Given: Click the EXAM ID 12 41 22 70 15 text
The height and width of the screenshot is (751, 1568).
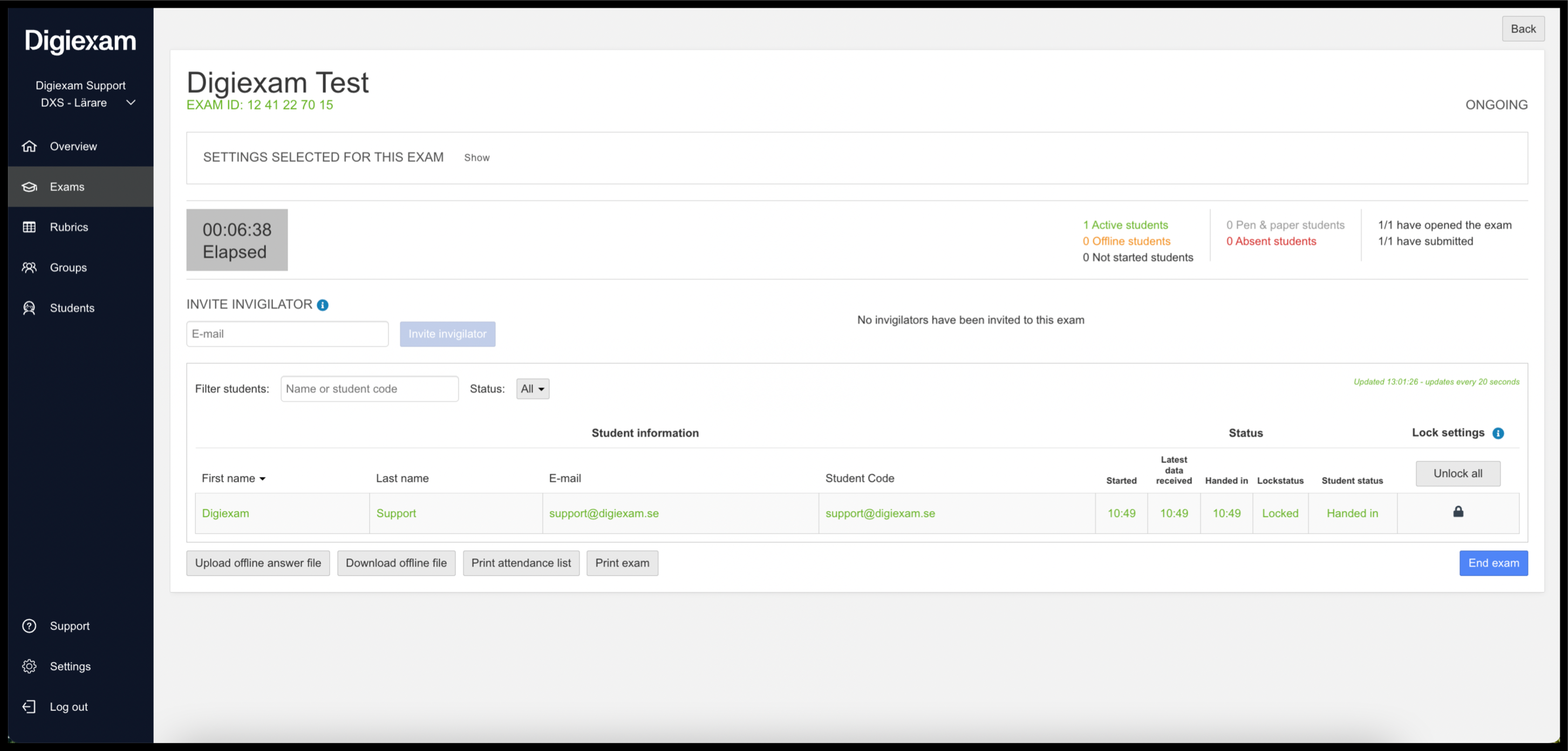Looking at the screenshot, I should coord(260,105).
